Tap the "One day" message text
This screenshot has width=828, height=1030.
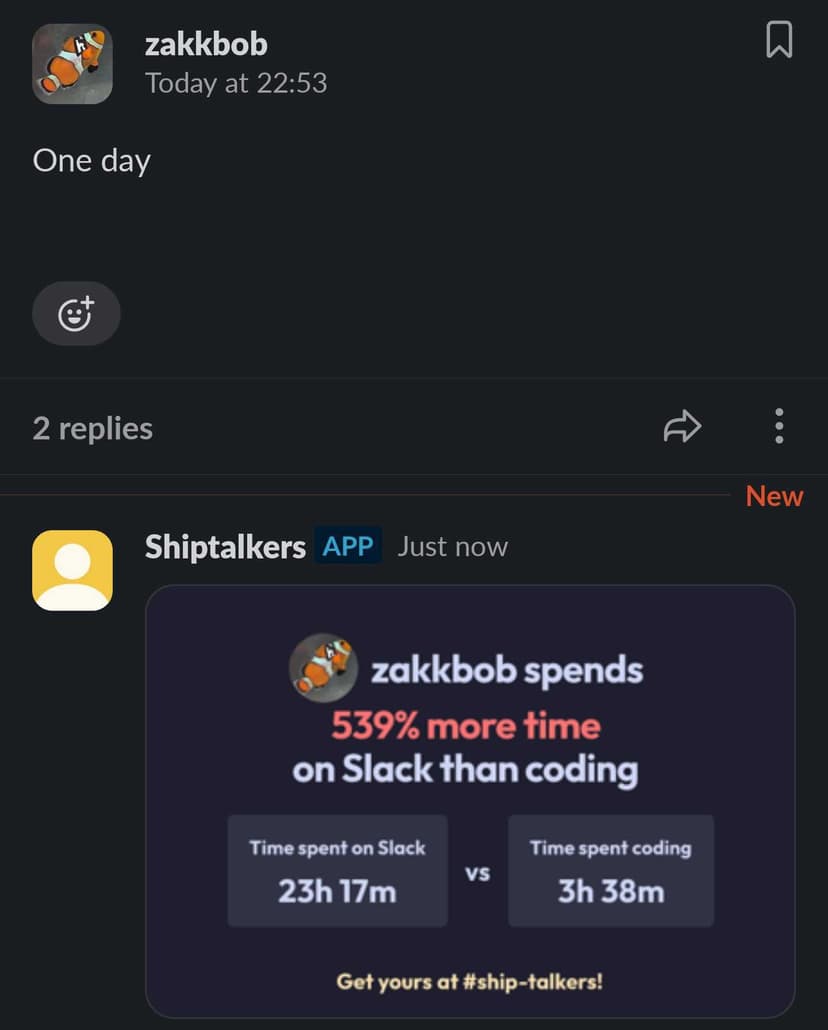click(x=92, y=161)
